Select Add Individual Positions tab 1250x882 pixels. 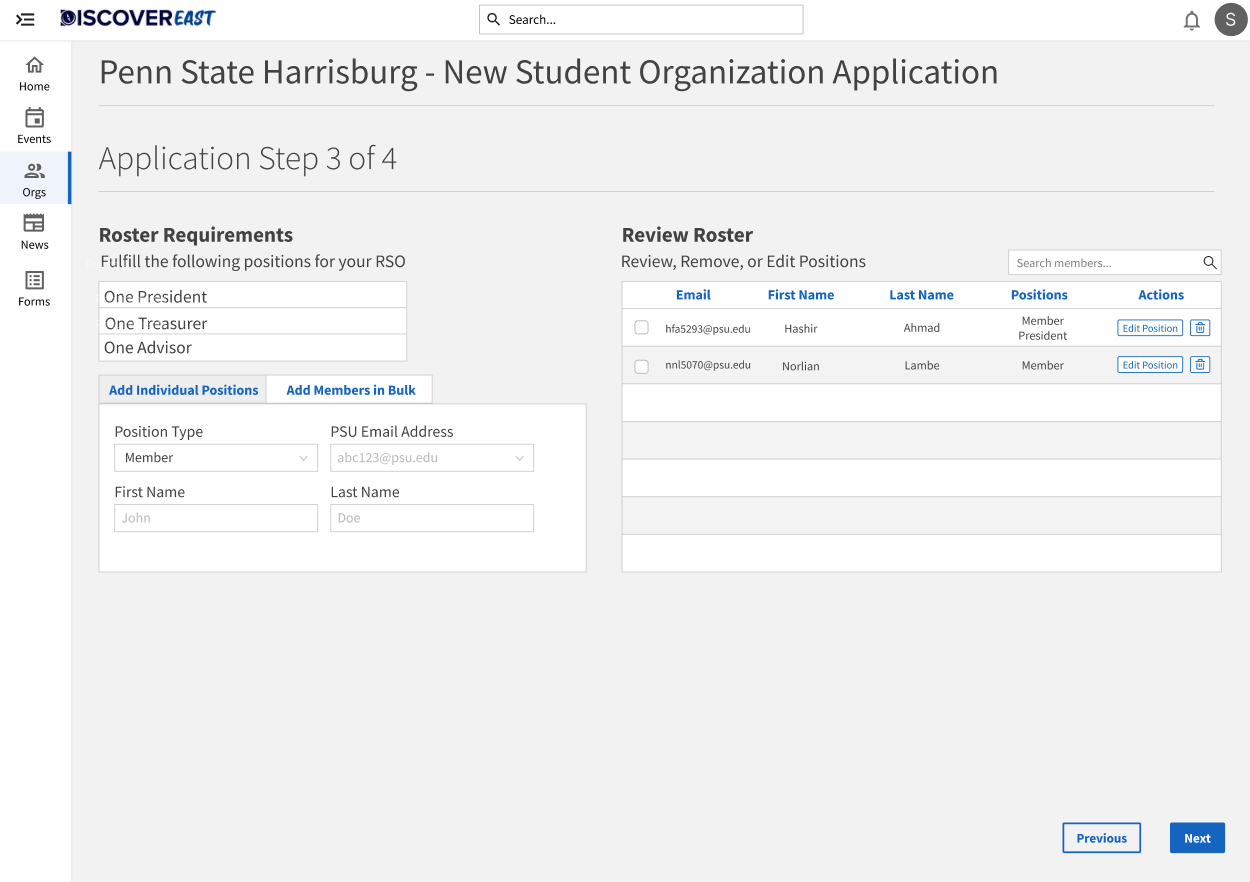click(x=183, y=390)
